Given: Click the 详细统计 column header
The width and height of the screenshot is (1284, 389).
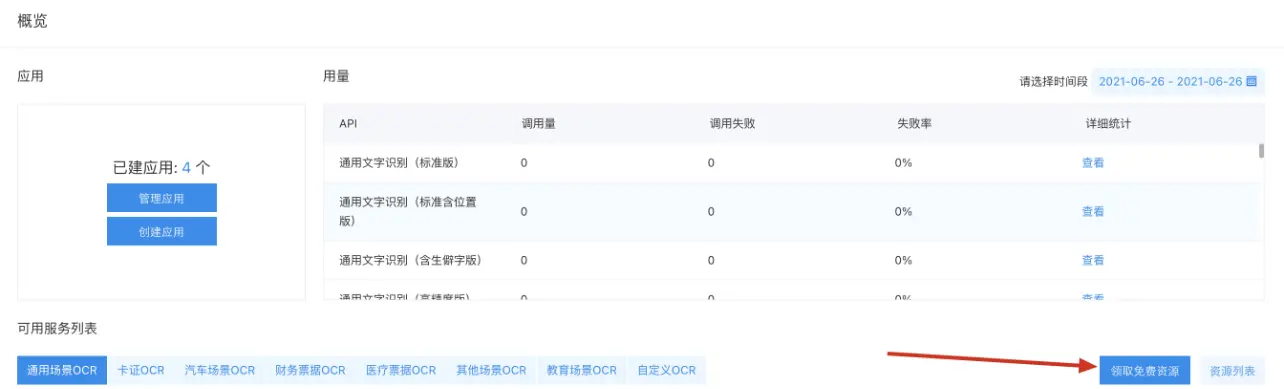Looking at the screenshot, I should [1108, 123].
